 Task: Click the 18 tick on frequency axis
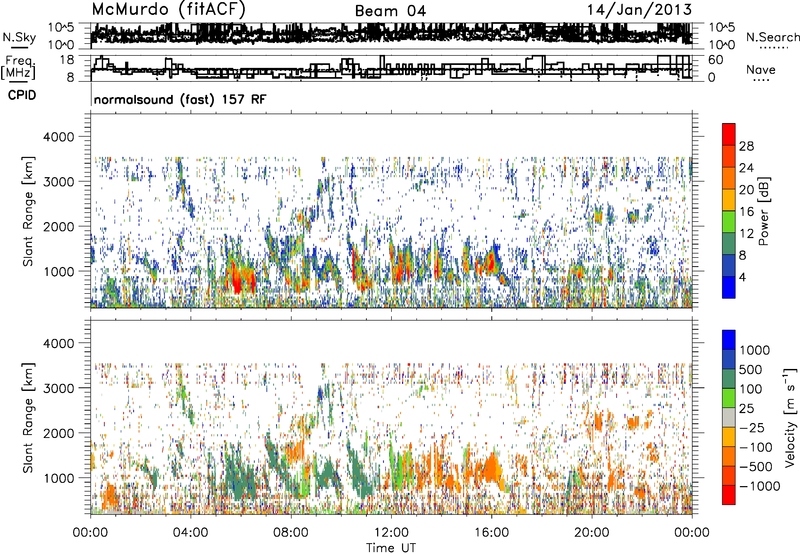[x=66, y=60]
